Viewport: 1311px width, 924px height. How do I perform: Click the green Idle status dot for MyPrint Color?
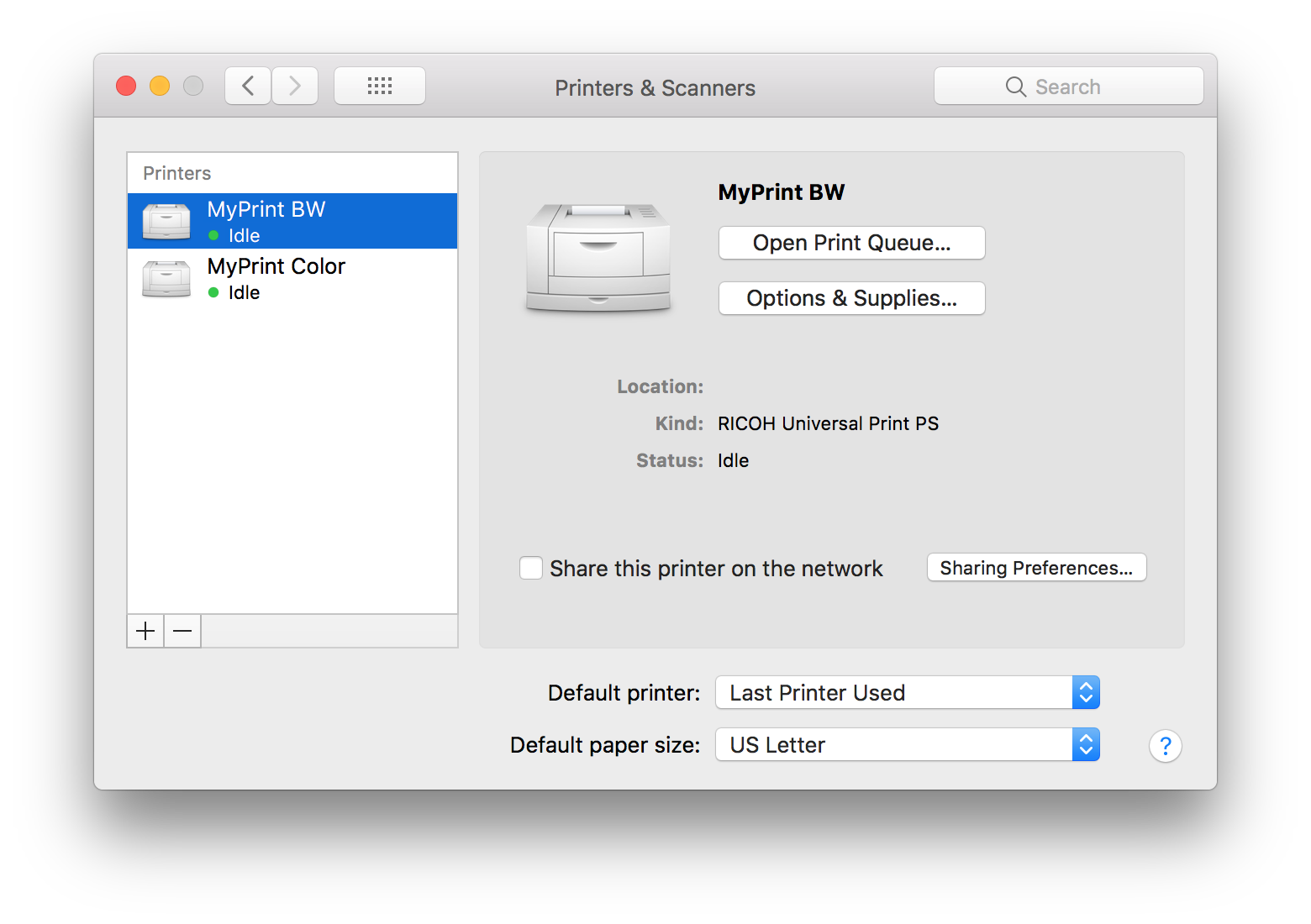click(x=212, y=293)
